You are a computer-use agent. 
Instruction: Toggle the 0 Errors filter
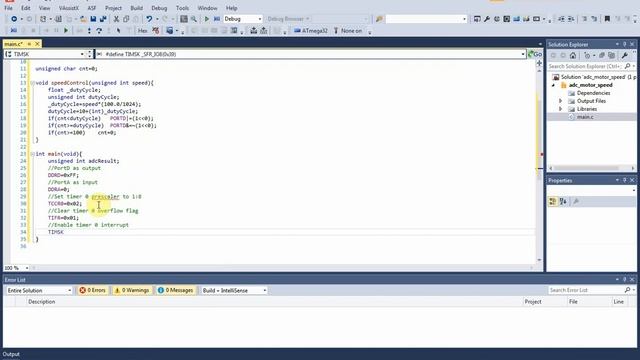point(92,290)
